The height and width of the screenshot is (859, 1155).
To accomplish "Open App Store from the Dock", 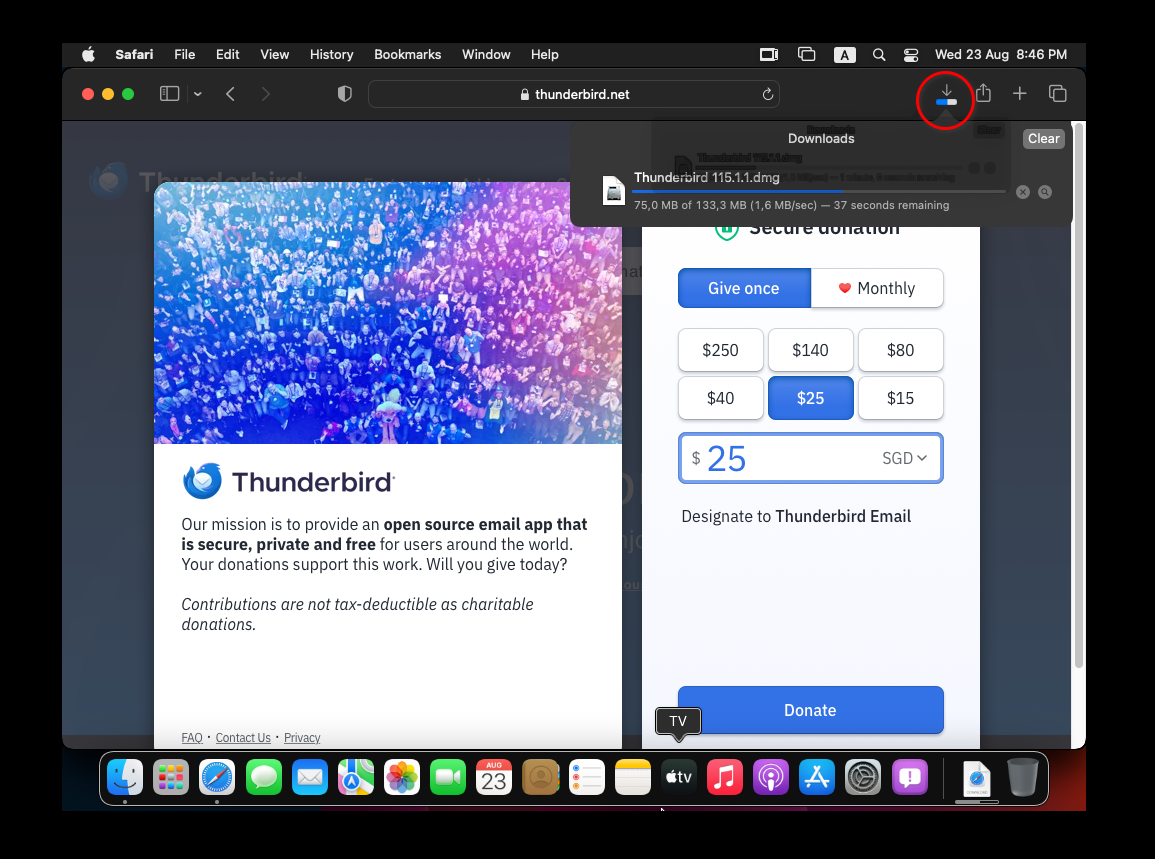I will tap(817, 777).
